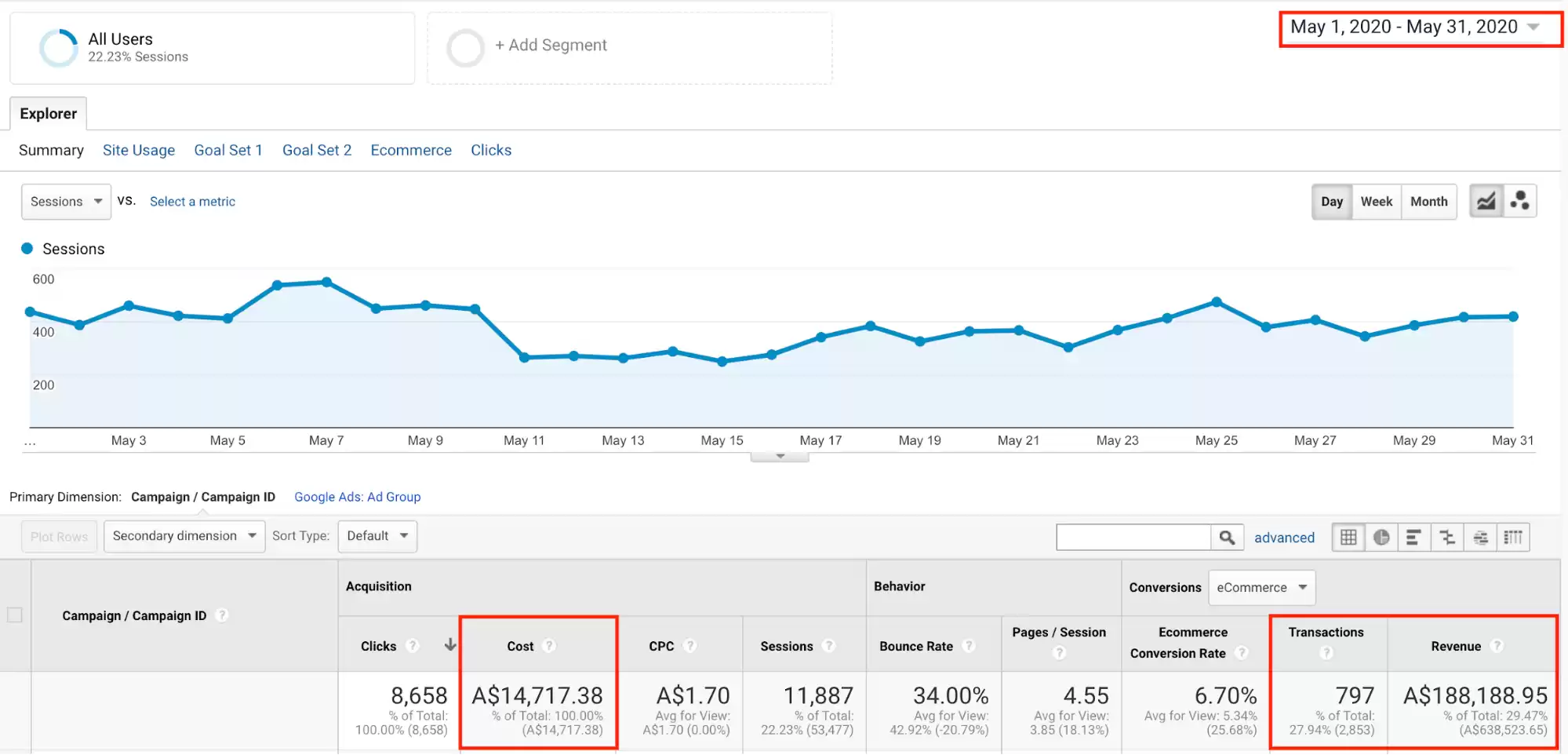
Task: Switch to the Ecommerce tab
Action: tap(411, 150)
